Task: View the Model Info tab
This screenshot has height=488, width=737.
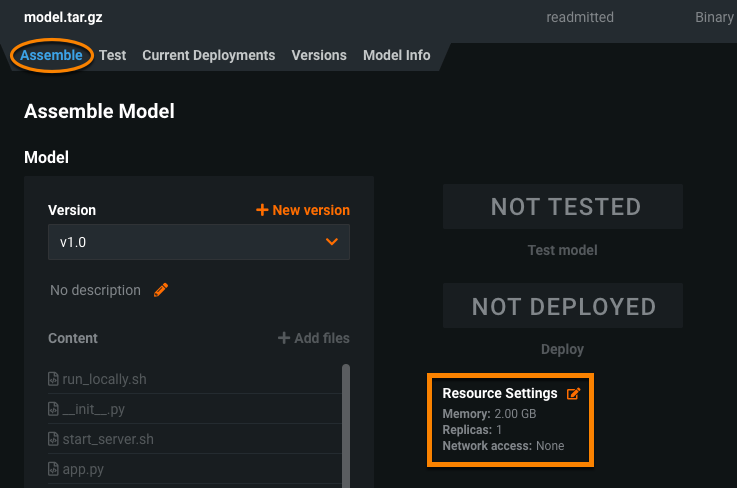Action: click(x=396, y=55)
